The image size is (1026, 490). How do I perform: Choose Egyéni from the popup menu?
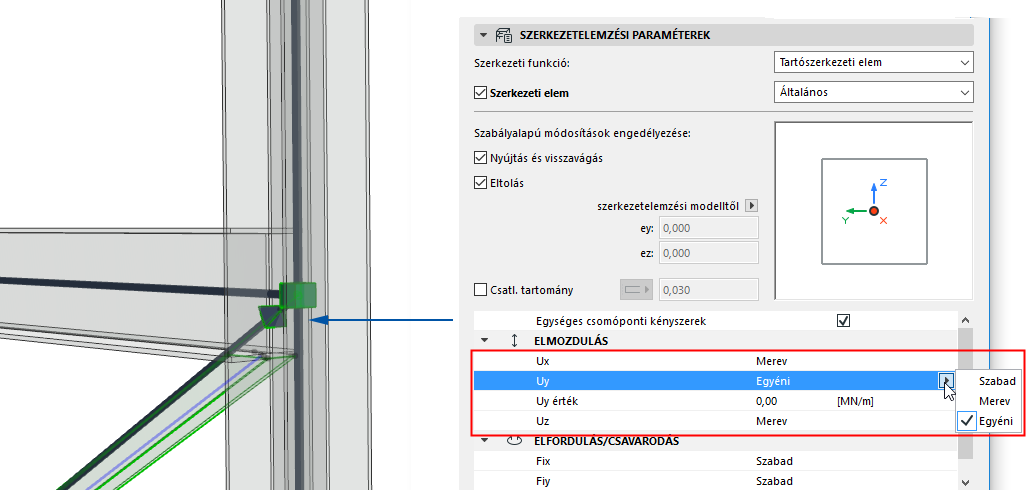coord(995,421)
